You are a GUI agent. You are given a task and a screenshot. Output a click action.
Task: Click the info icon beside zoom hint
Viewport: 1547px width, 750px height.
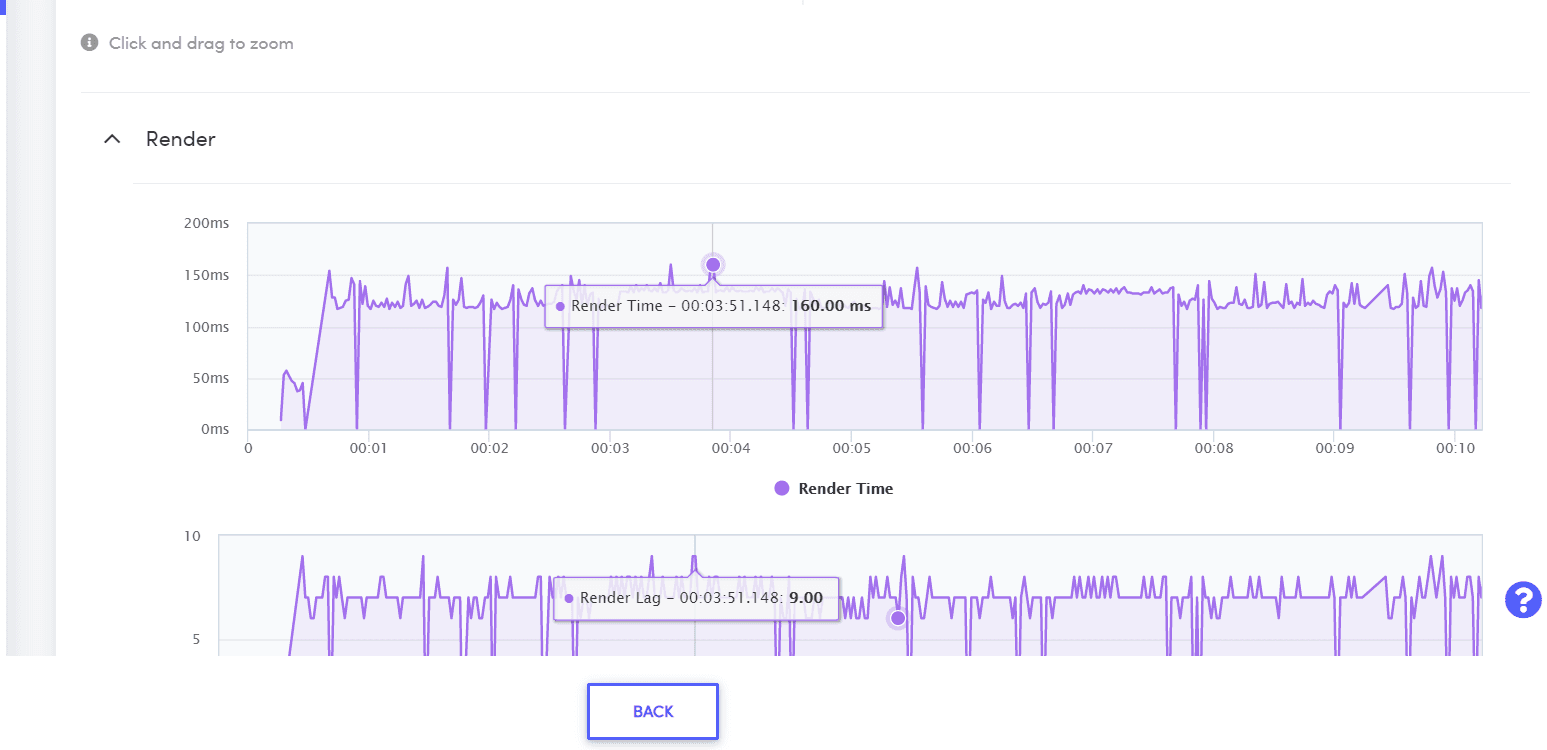coord(90,43)
